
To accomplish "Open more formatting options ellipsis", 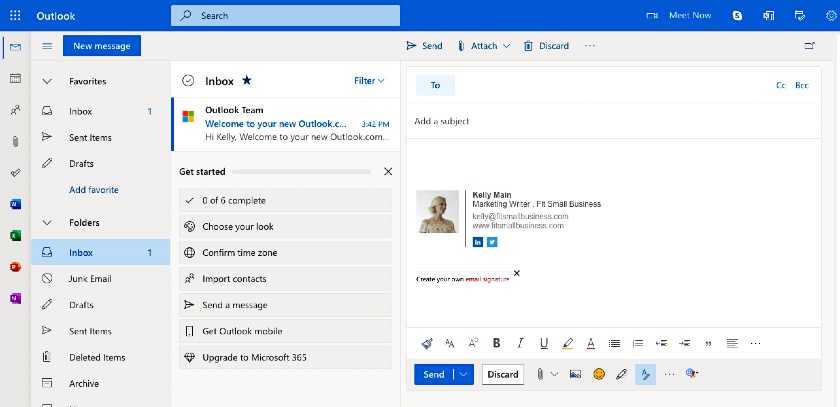I will [755, 343].
